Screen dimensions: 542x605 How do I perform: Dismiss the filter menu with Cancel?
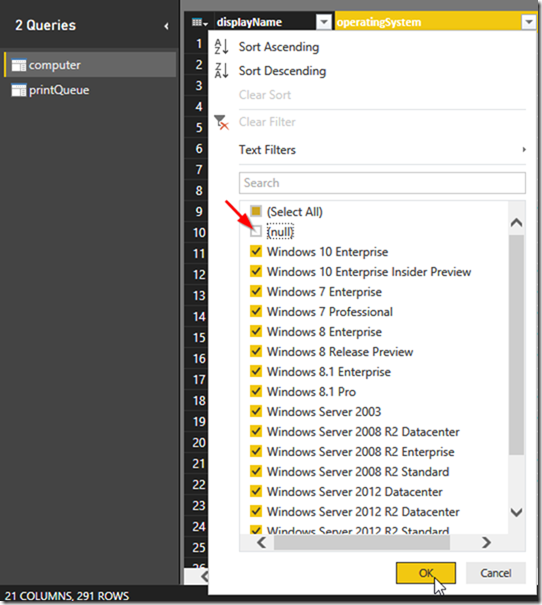click(x=496, y=573)
